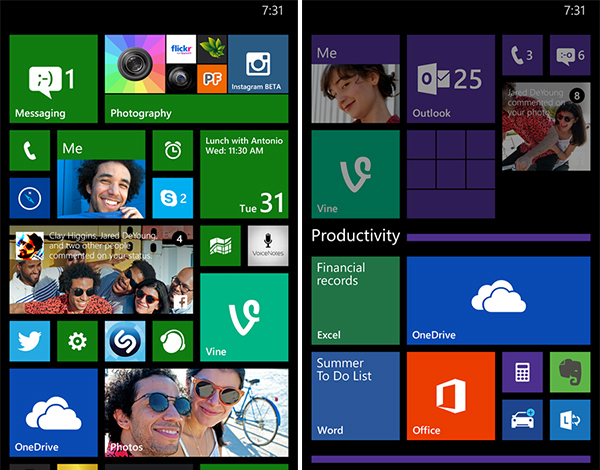Open the Skype tile showing 2 notifications
This screenshot has width=600, height=470.
click(x=173, y=198)
